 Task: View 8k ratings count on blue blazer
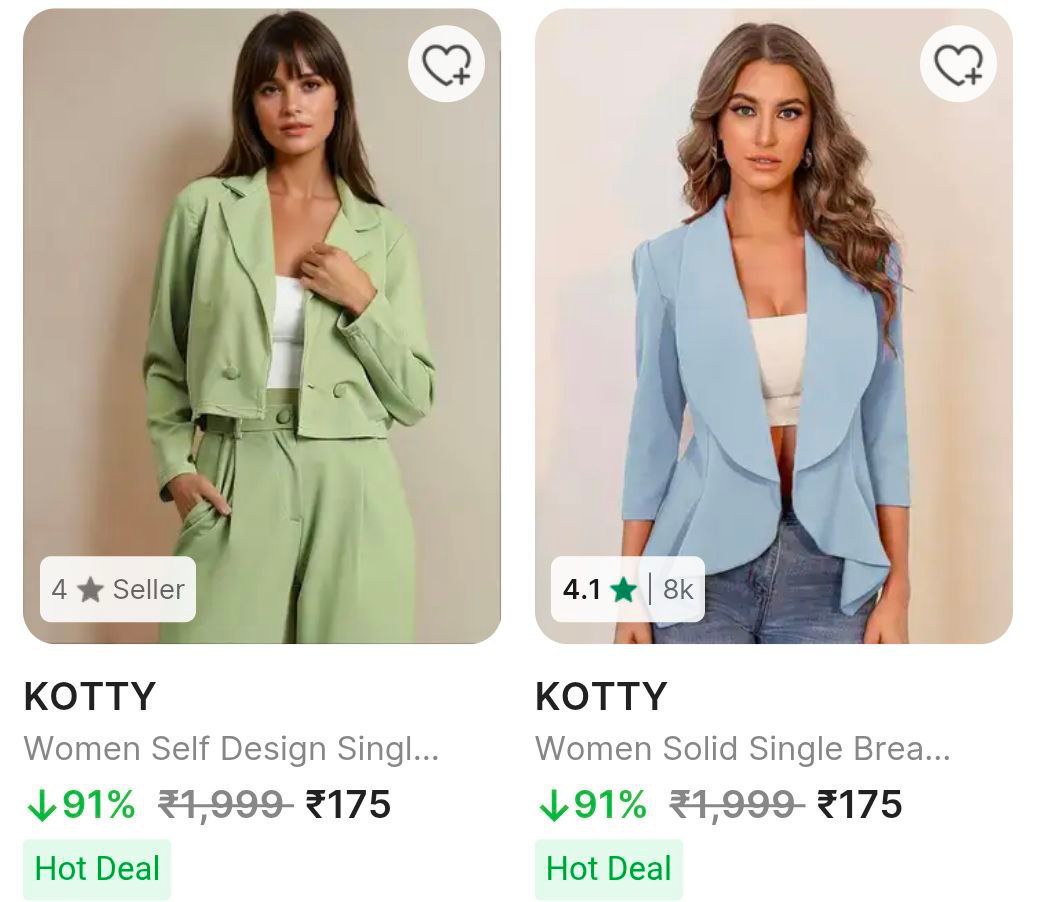[678, 590]
